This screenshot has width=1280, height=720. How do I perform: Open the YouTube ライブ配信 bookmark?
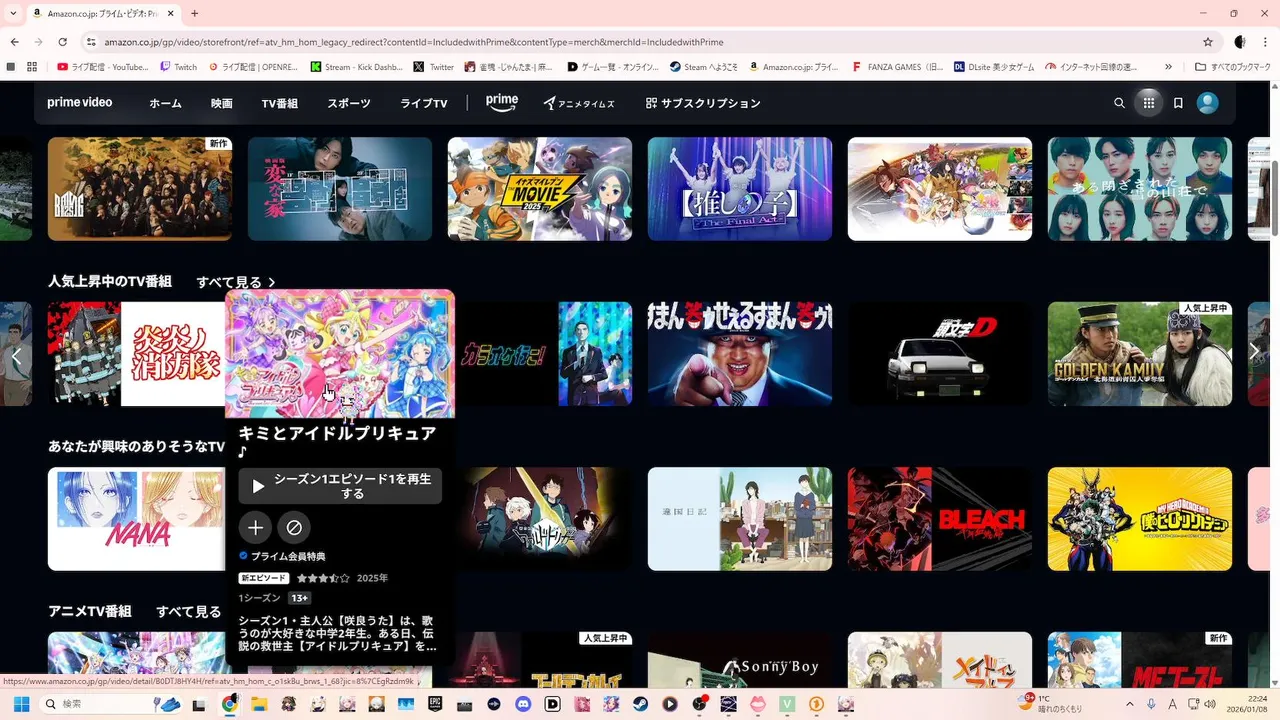tap(103, 67)
